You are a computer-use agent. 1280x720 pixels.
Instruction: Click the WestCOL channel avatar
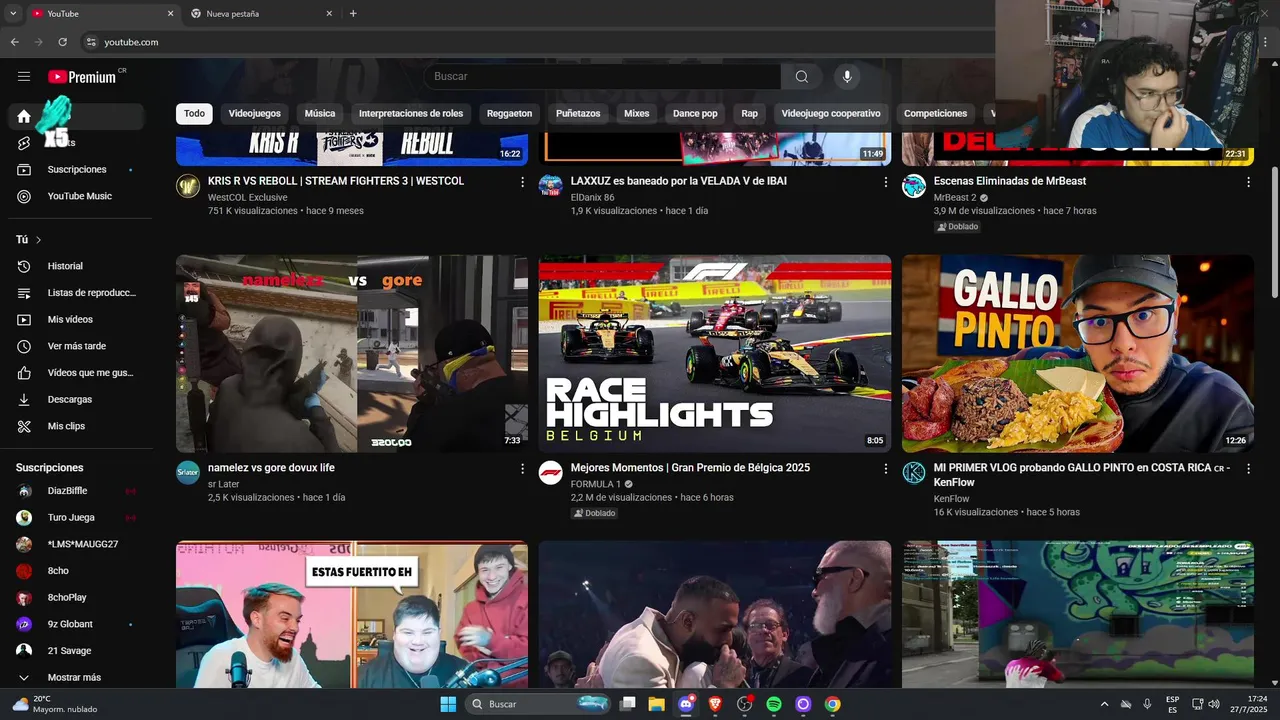click(188, 186)
